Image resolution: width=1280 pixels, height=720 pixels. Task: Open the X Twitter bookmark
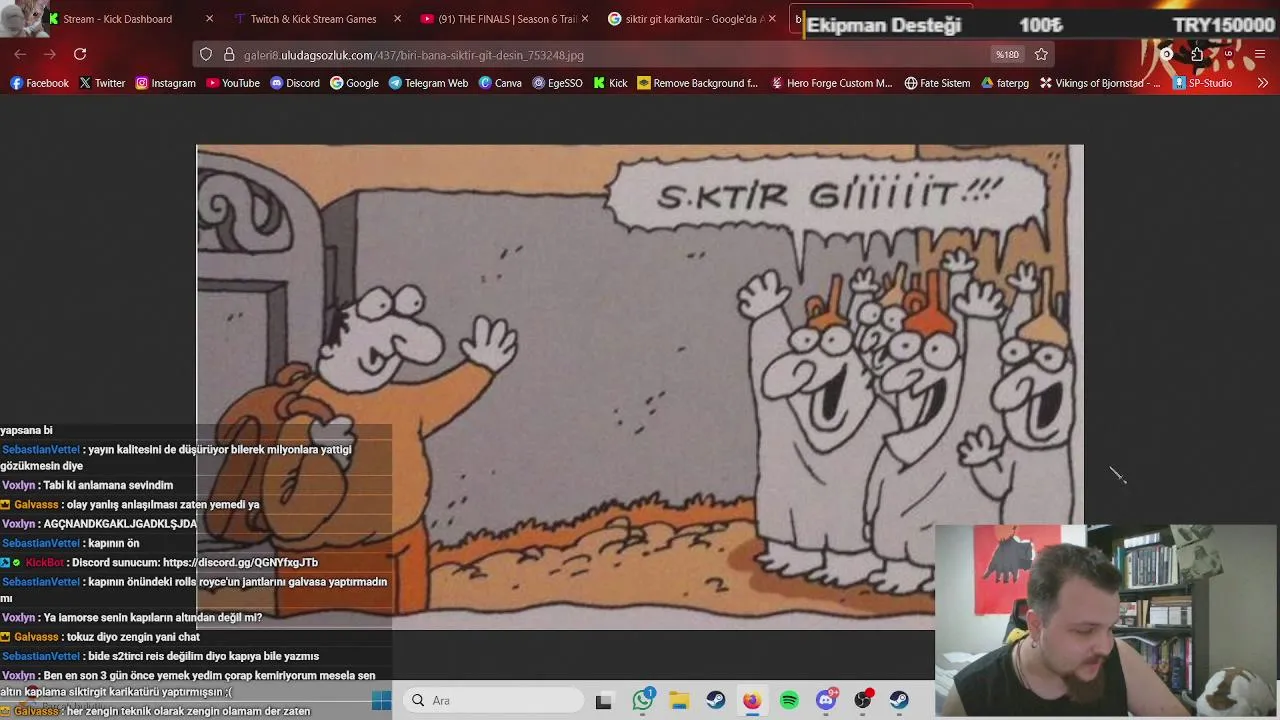102,83
